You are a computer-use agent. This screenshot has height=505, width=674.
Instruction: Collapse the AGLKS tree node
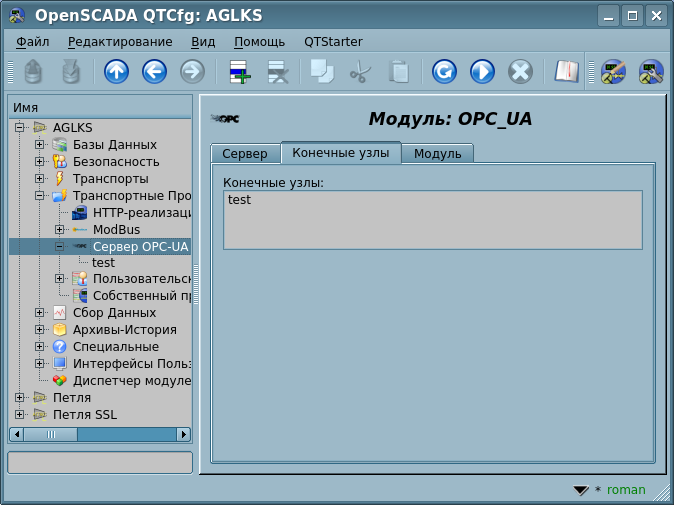coord(20,128)
